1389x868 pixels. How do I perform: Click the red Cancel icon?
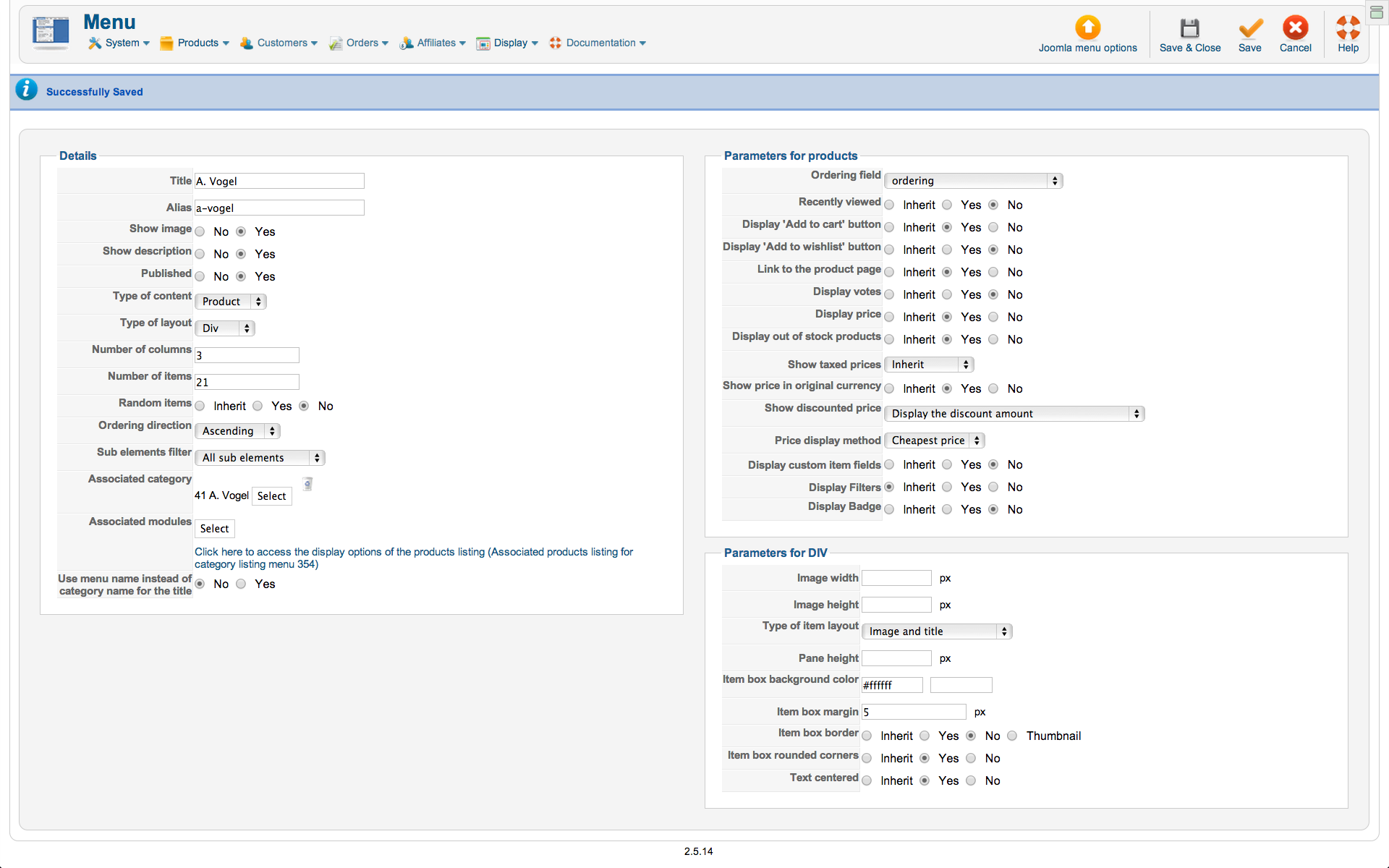coord(1295,28)
